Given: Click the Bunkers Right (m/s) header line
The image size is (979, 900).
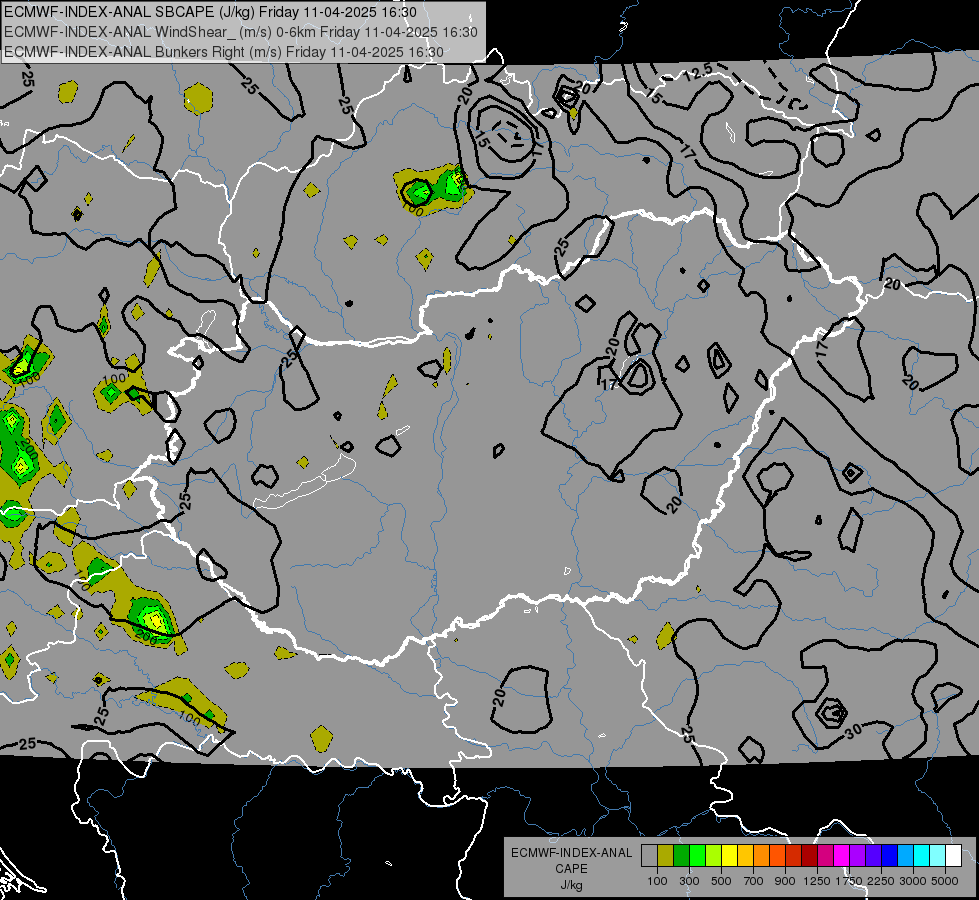Looking at the screenshot, I should point(224,52).
